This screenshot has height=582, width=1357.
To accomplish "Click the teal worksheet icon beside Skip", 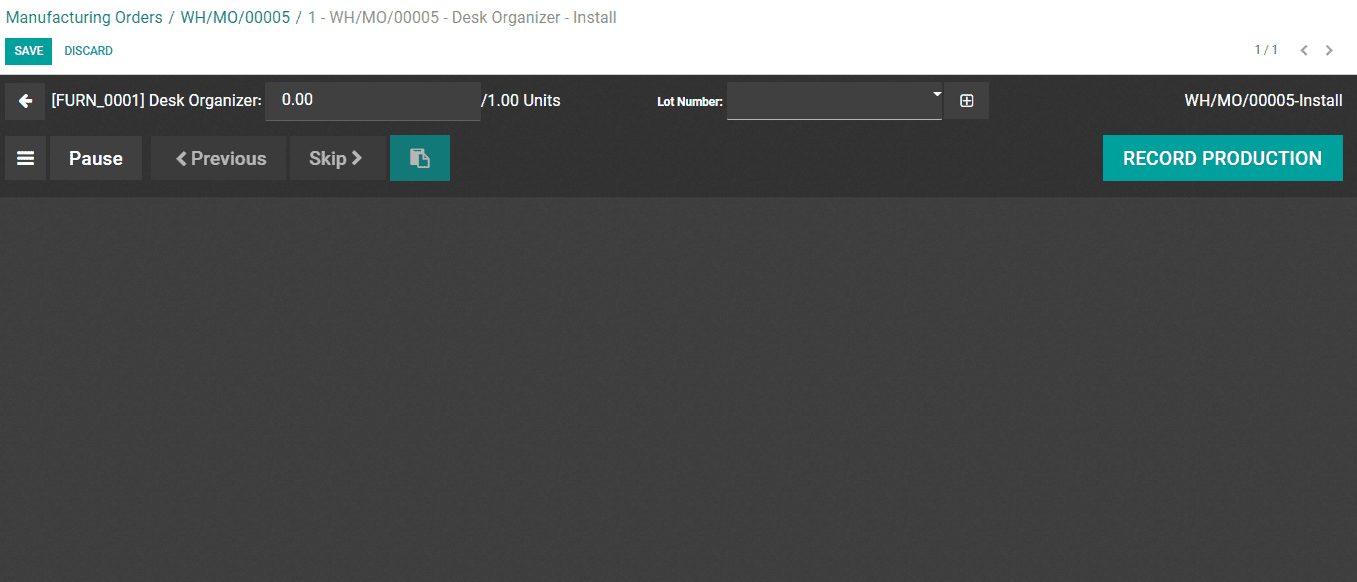I will 419,157.
